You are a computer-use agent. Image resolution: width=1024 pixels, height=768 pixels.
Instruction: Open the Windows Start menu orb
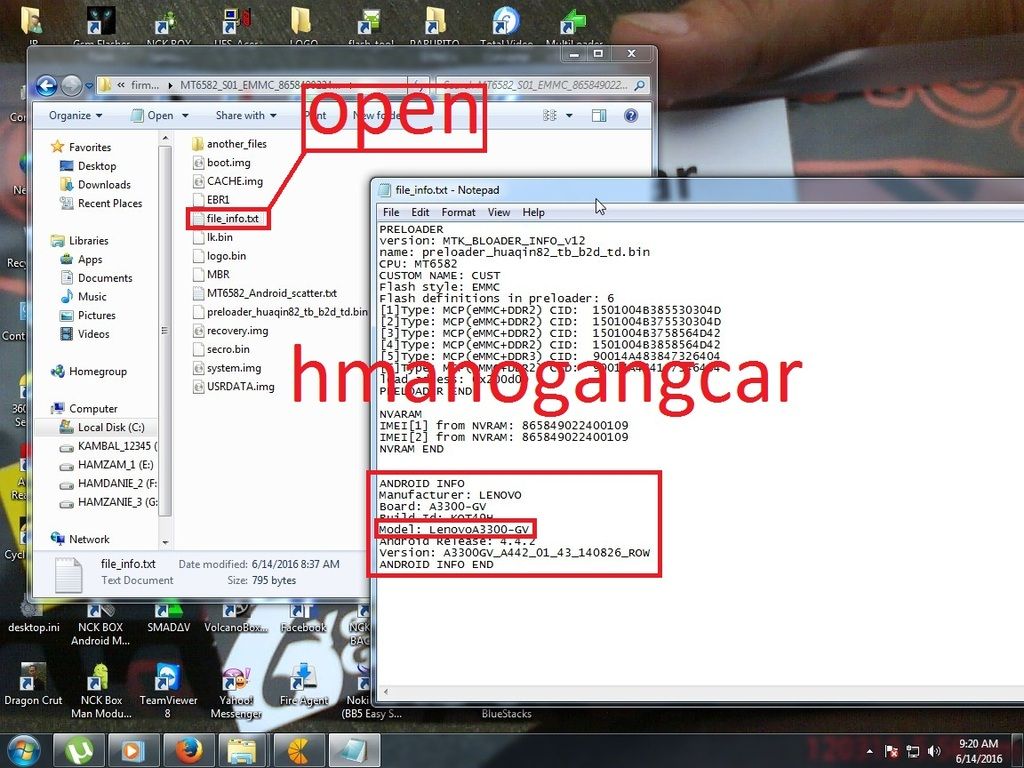[23, 750]
